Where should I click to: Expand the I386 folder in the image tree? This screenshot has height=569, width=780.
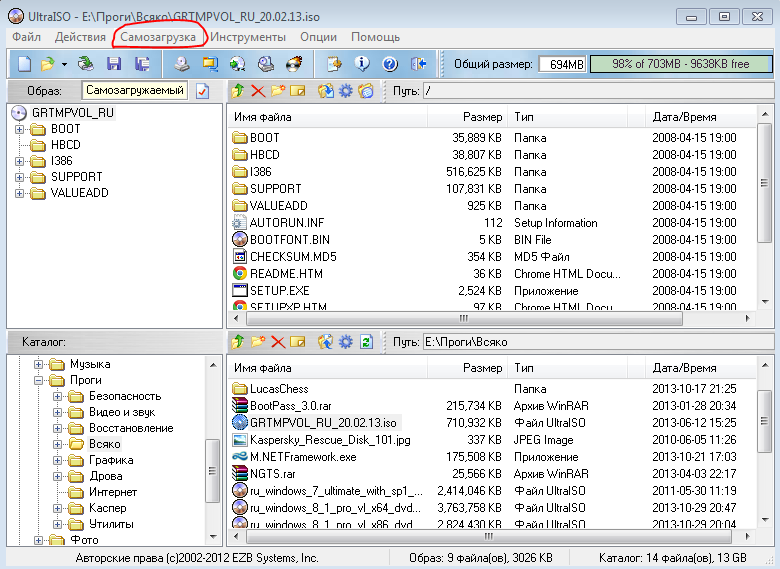(x=19, y=161)
